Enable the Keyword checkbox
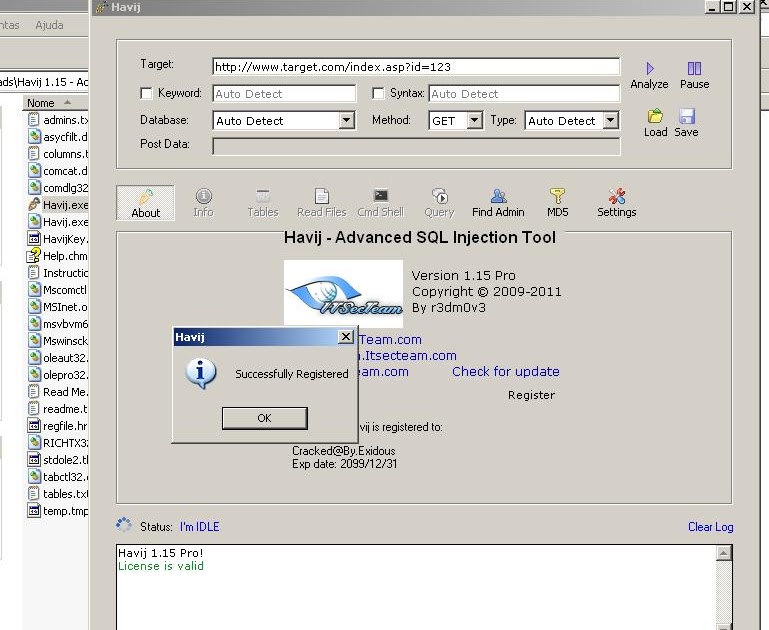The image size is (769, 630). click(146, 93)
